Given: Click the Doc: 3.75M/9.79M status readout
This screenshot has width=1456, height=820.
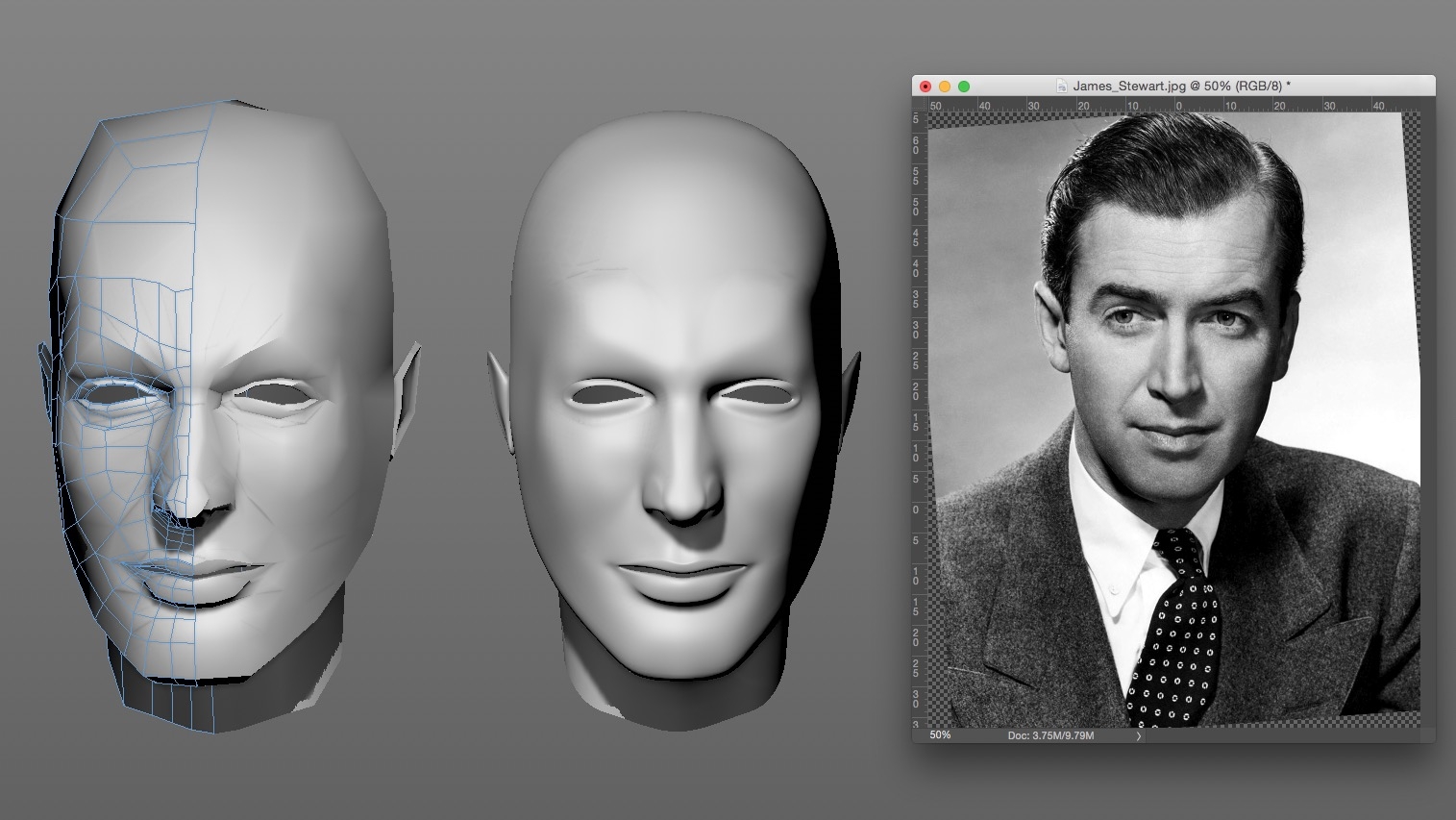Looking at the screenshot, I should point(1050,735).
